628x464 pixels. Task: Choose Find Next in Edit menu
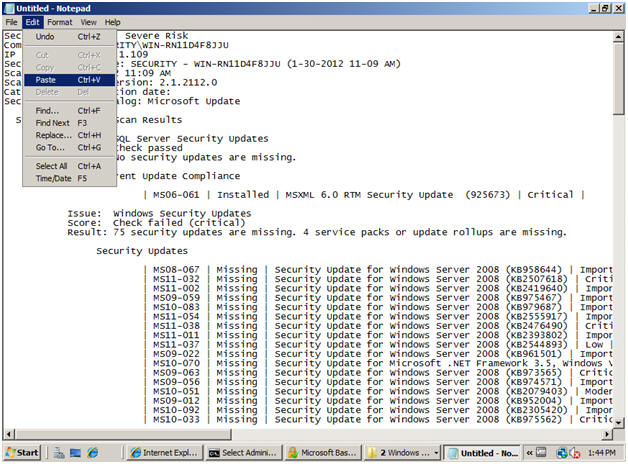(69, 123)
